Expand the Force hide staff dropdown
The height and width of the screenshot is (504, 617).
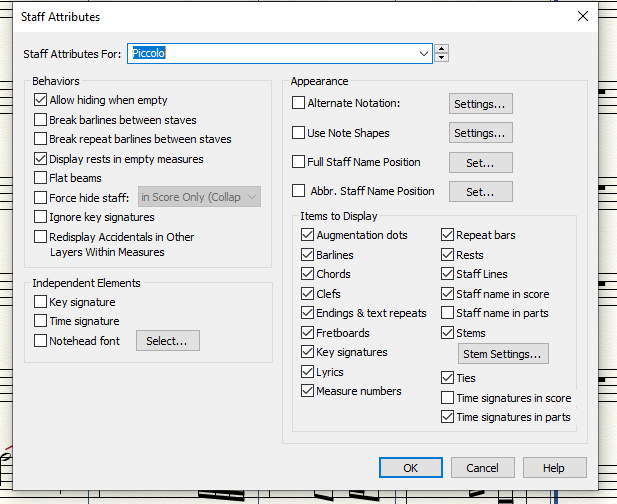[251, 197]
